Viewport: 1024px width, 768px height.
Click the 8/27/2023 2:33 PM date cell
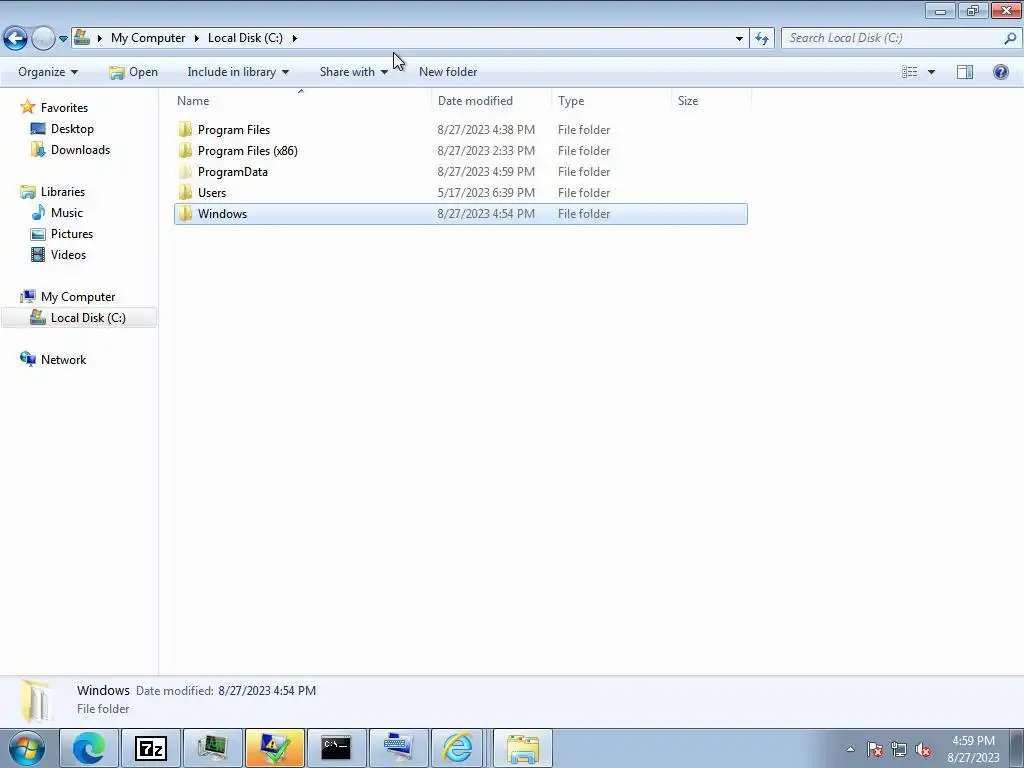[x=486, y=150]
